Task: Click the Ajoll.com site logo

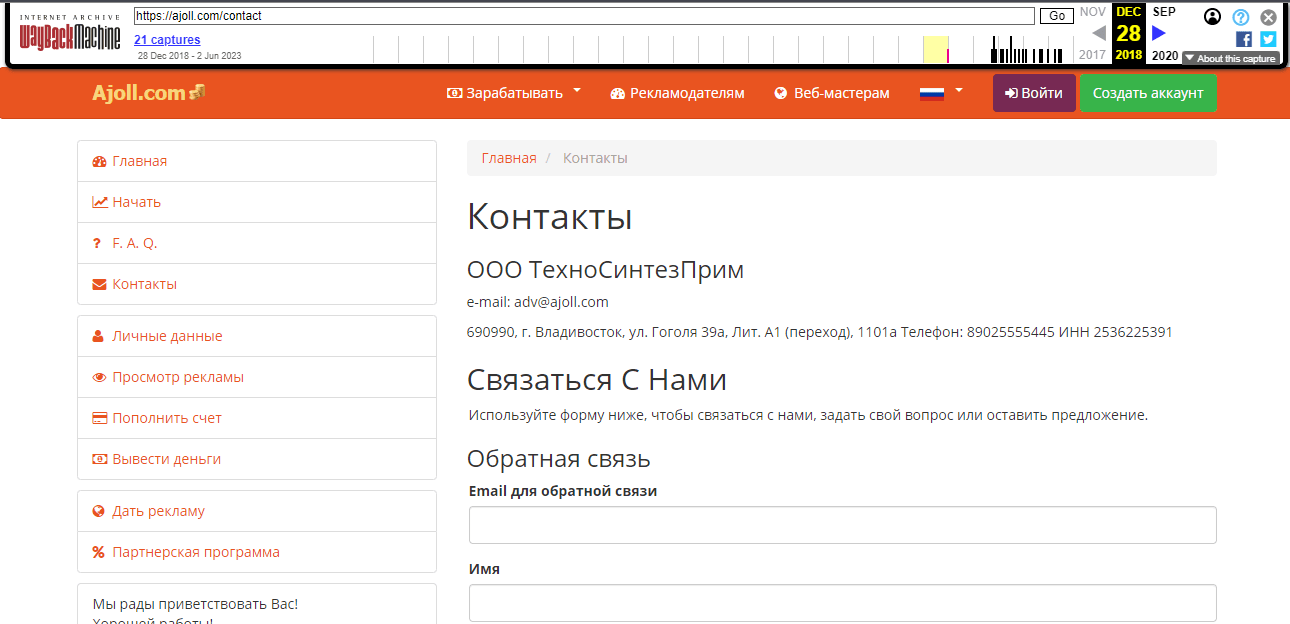Action: (x=148, y=93)
